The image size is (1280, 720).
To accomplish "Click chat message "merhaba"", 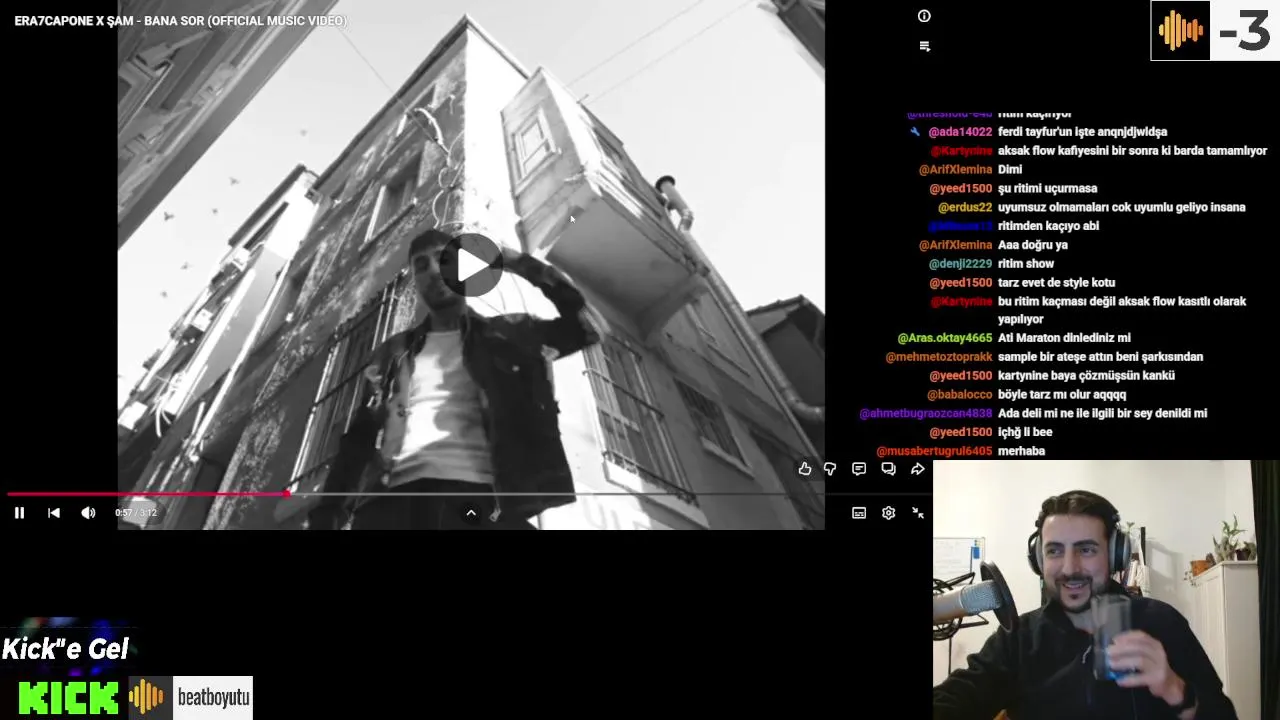I will click(x=1021, y=452).
